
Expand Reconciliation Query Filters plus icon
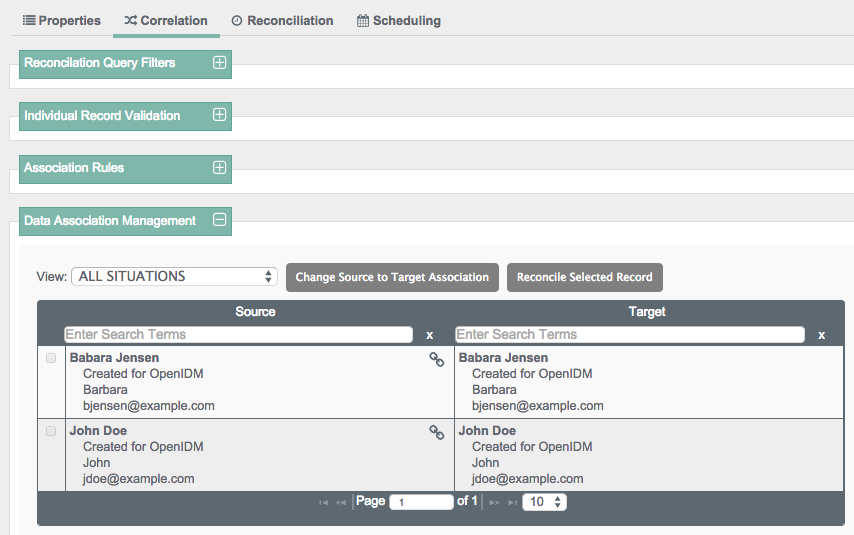tap(219, 63)
